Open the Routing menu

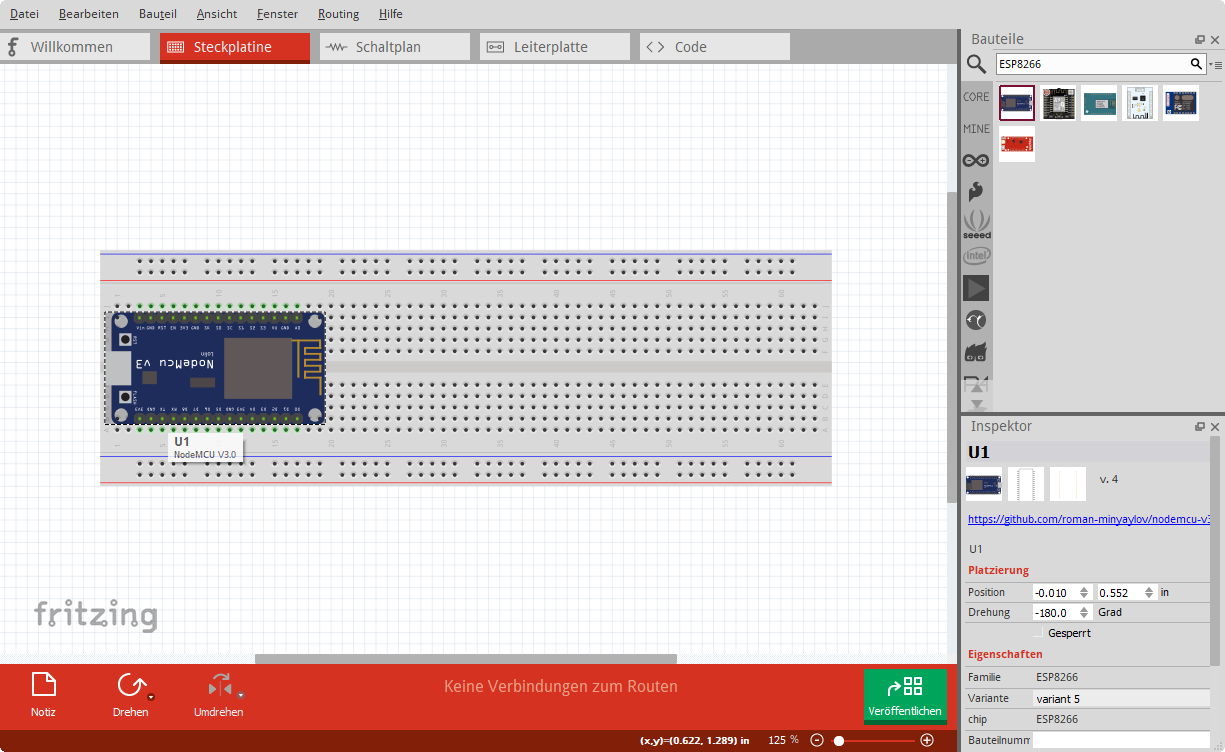pyautogui.click(x=338, y=14)
